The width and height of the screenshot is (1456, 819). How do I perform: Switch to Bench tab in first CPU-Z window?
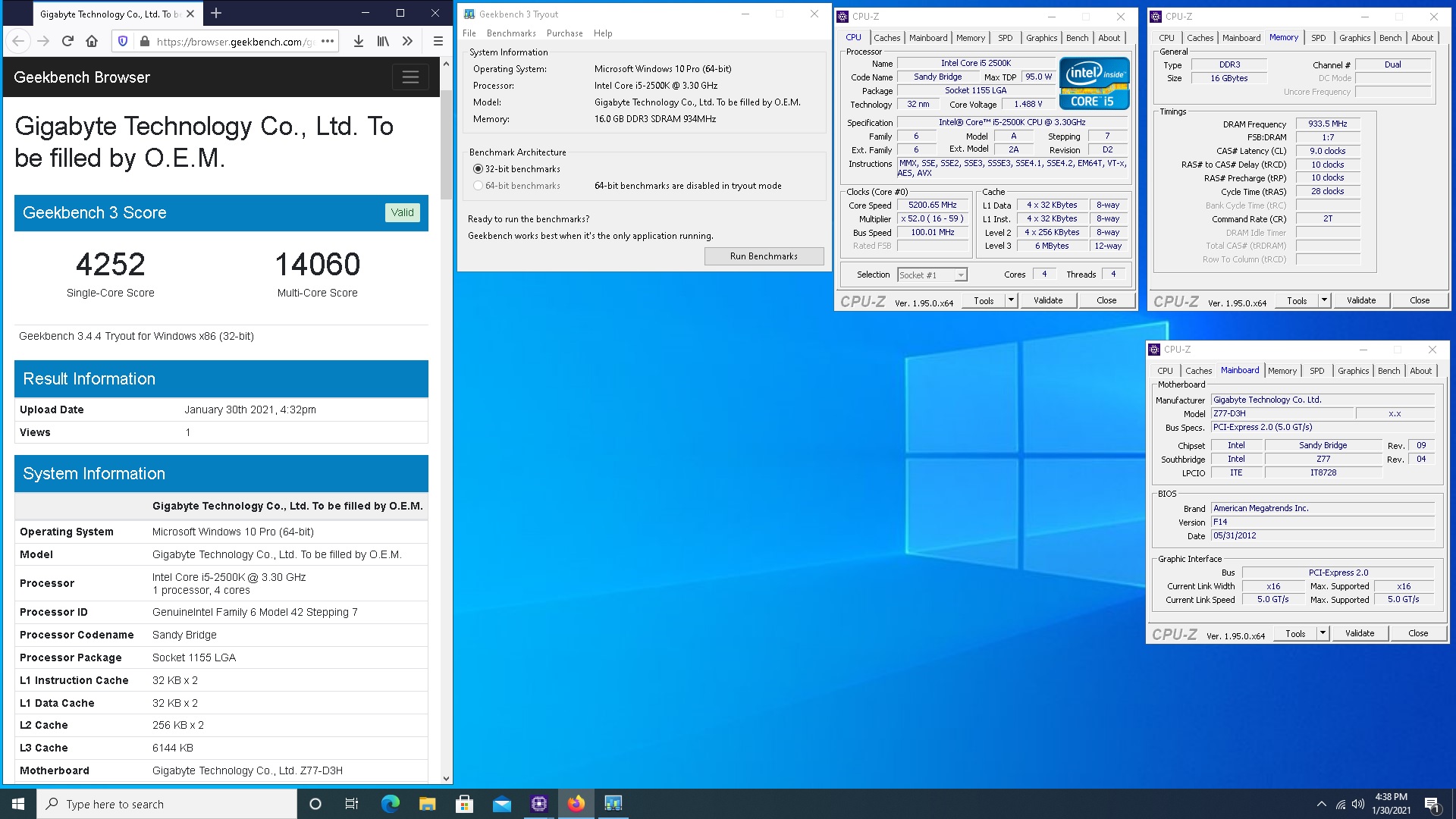click(1077, 38)
